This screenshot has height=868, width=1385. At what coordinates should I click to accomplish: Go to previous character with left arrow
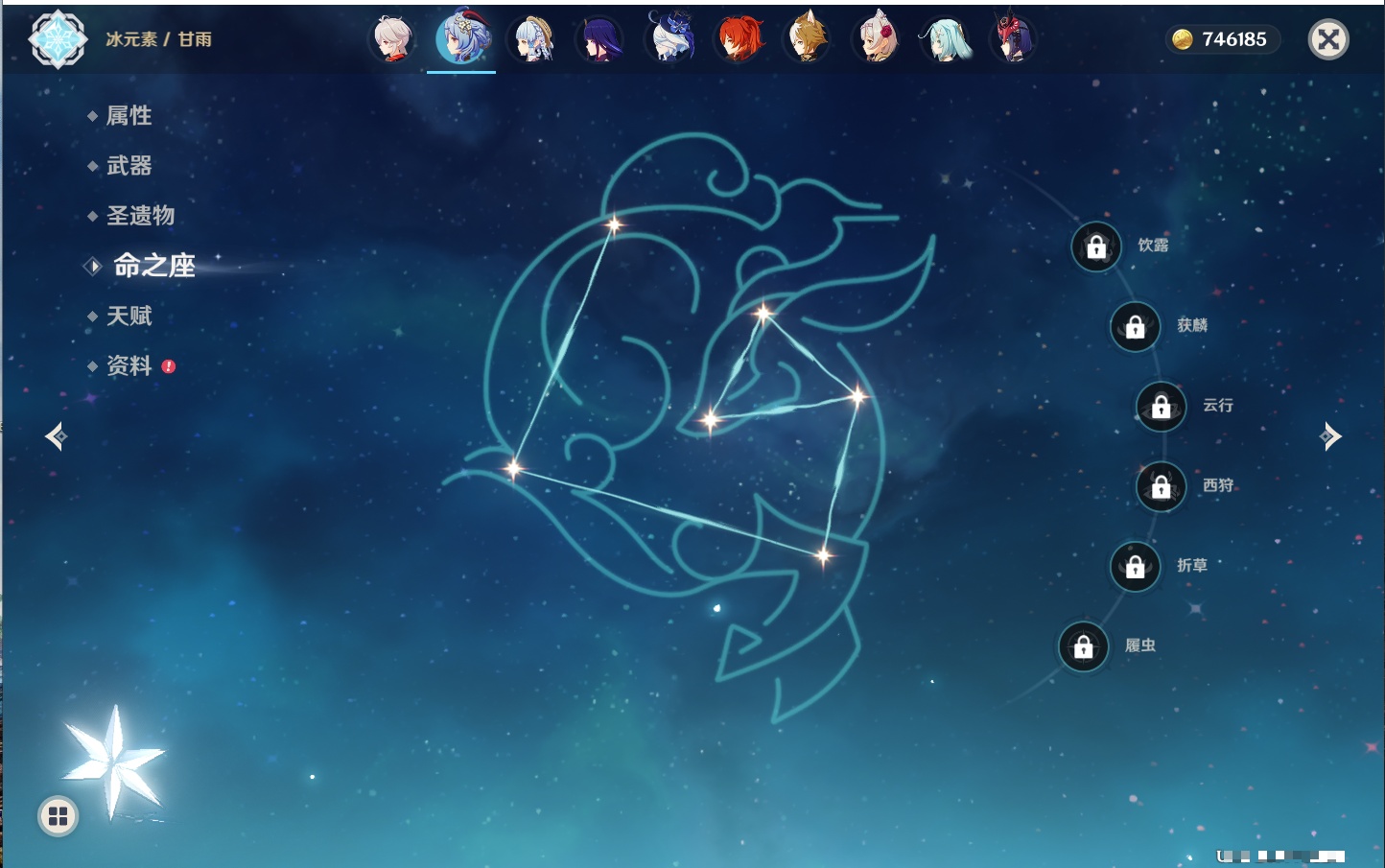click(56, 436)
